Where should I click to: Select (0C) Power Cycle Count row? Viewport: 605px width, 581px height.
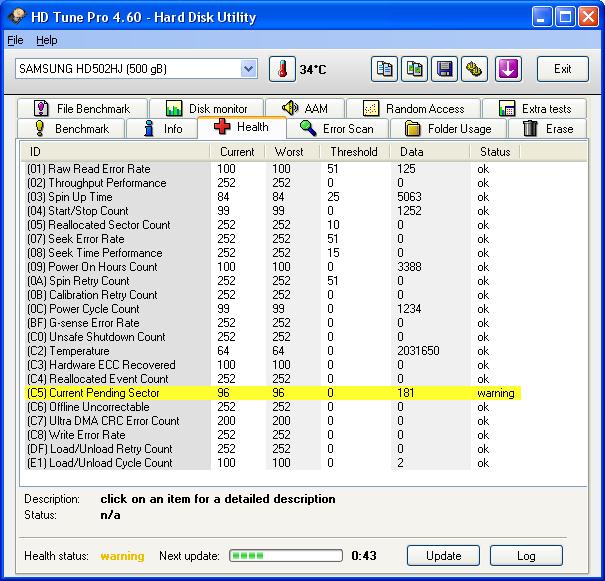coord(272,309)
